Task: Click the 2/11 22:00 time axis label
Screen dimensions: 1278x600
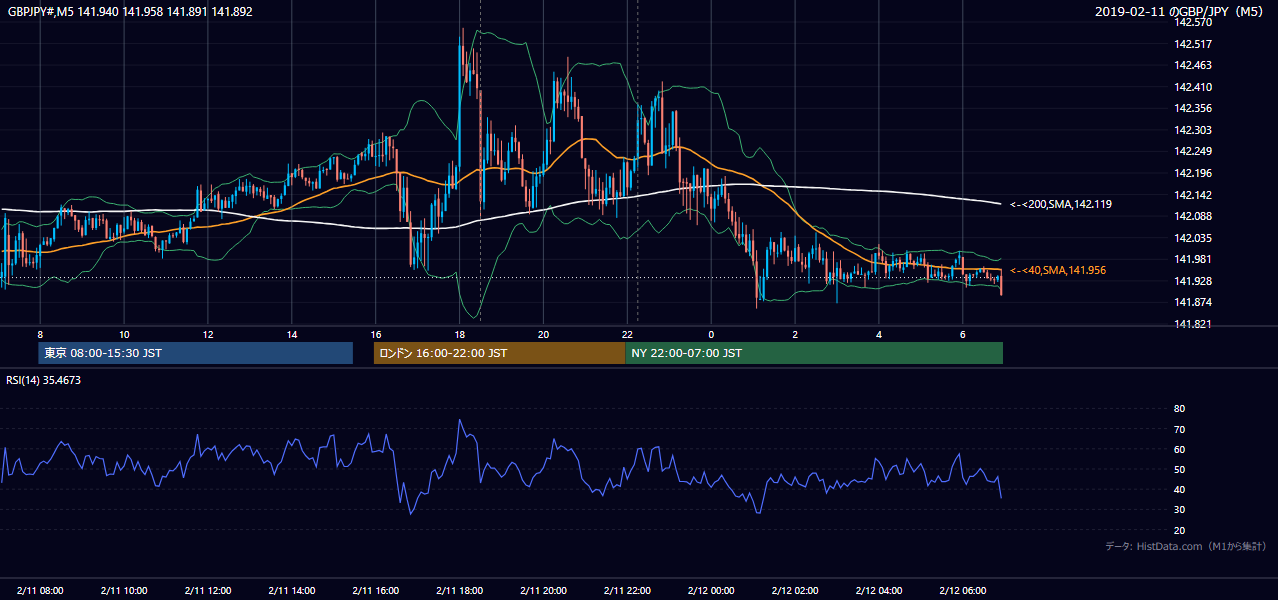Action: [x=627, y=591]
